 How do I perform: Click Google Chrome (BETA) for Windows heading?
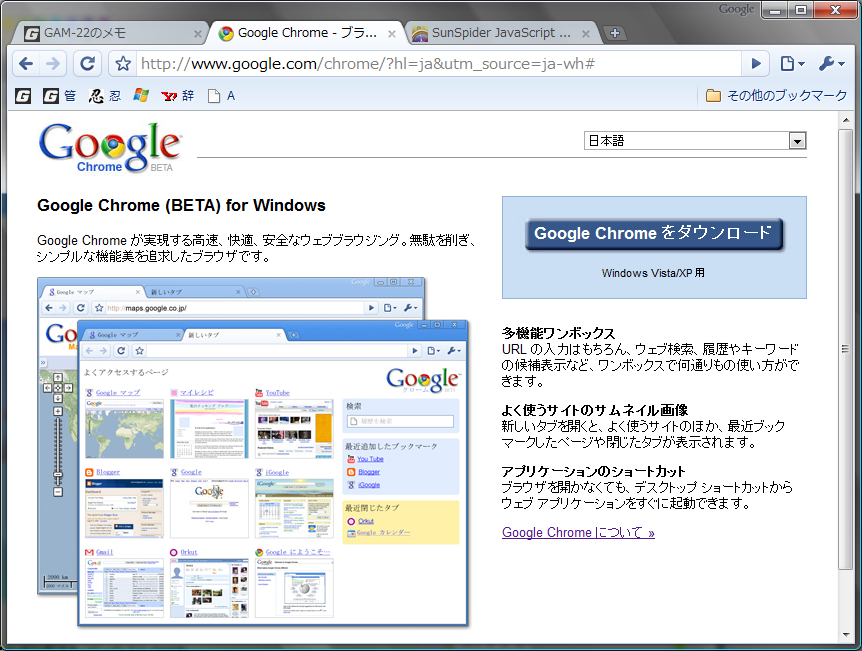(181, 206)
